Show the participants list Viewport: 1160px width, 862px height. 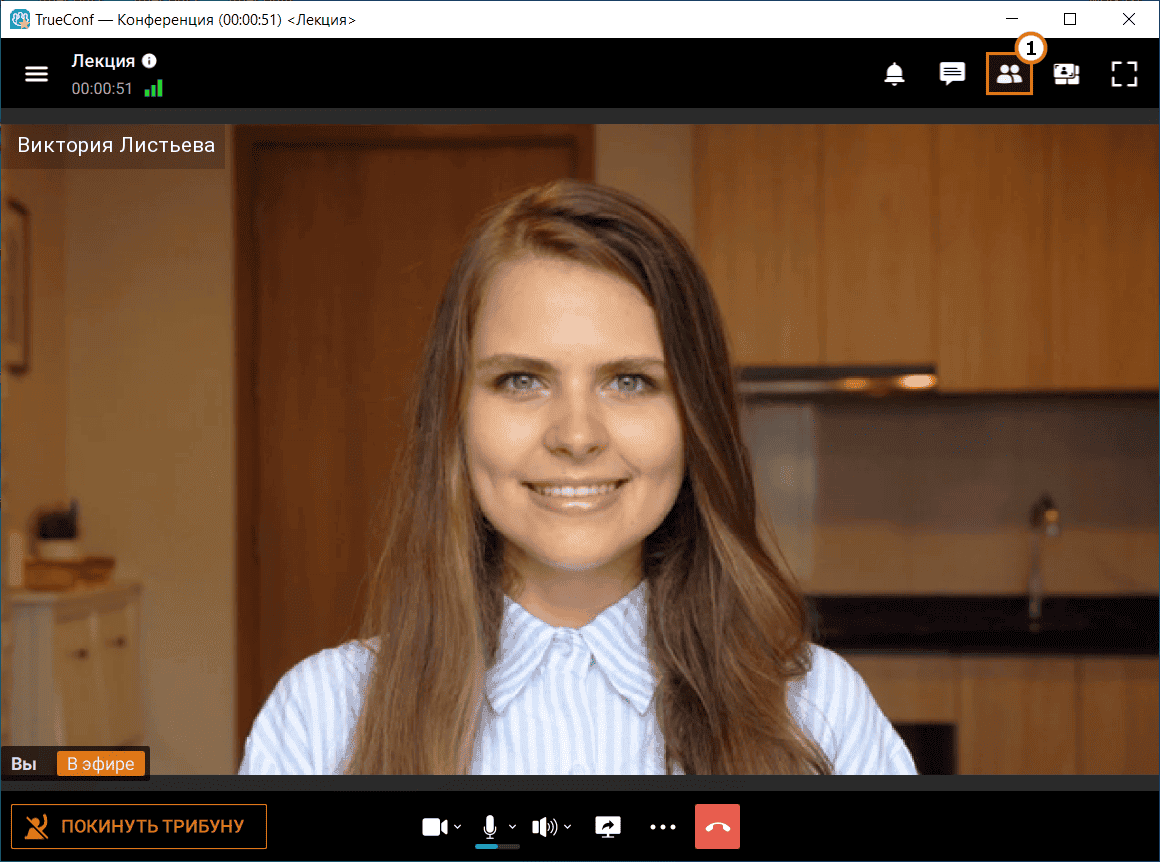click(1009, 74)
